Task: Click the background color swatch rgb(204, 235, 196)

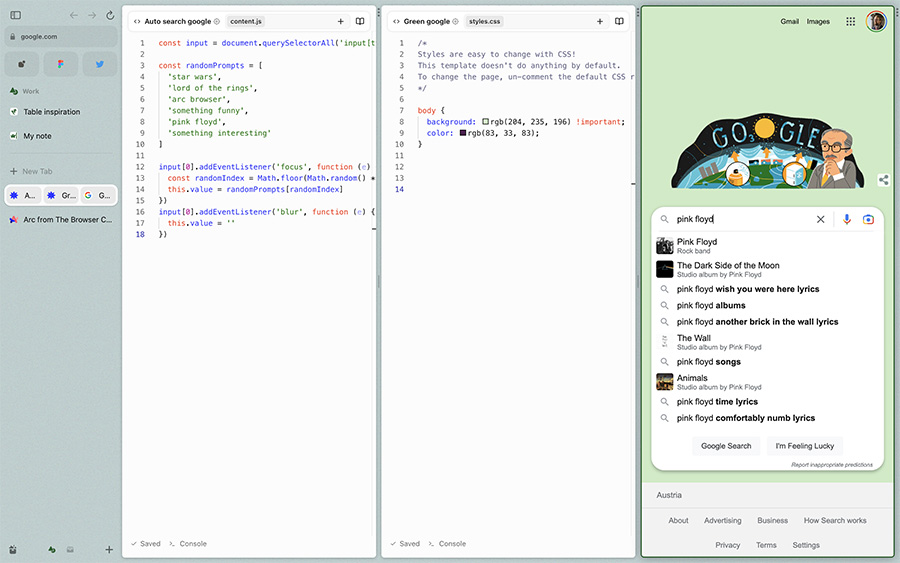Action: coord(486,122)
